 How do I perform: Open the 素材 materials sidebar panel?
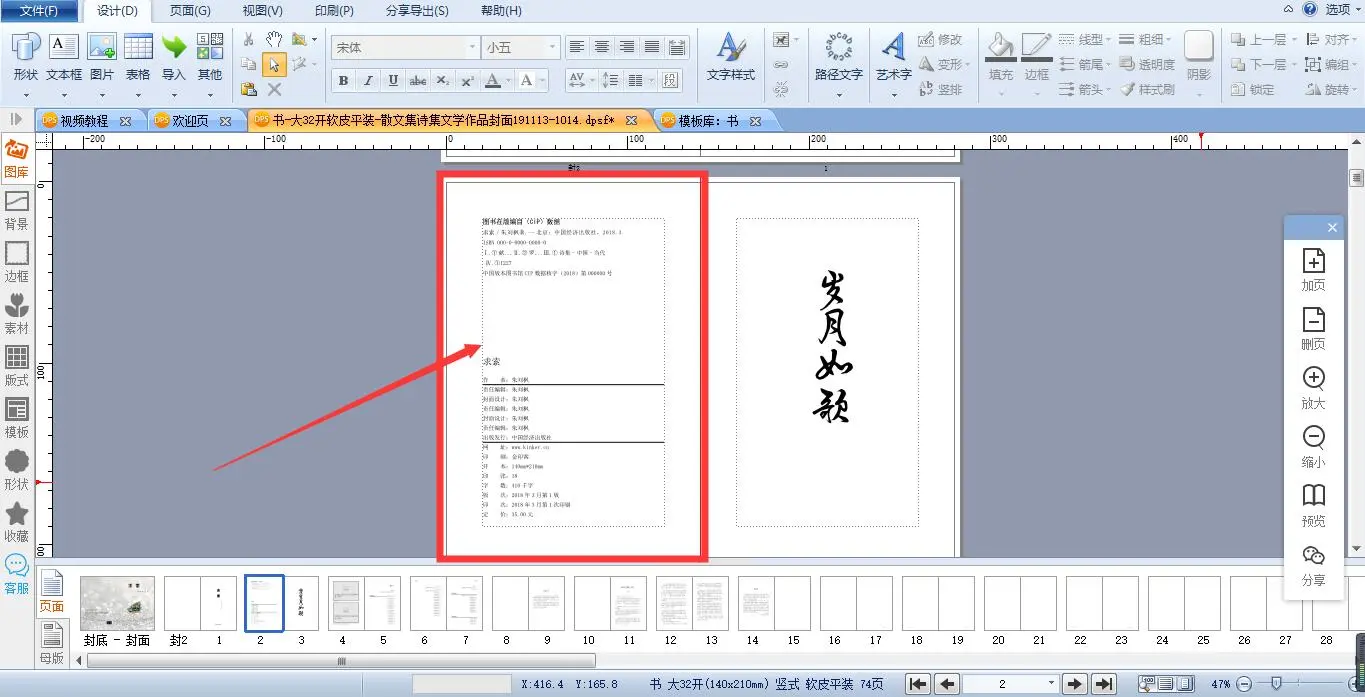[x=17, y=314]
